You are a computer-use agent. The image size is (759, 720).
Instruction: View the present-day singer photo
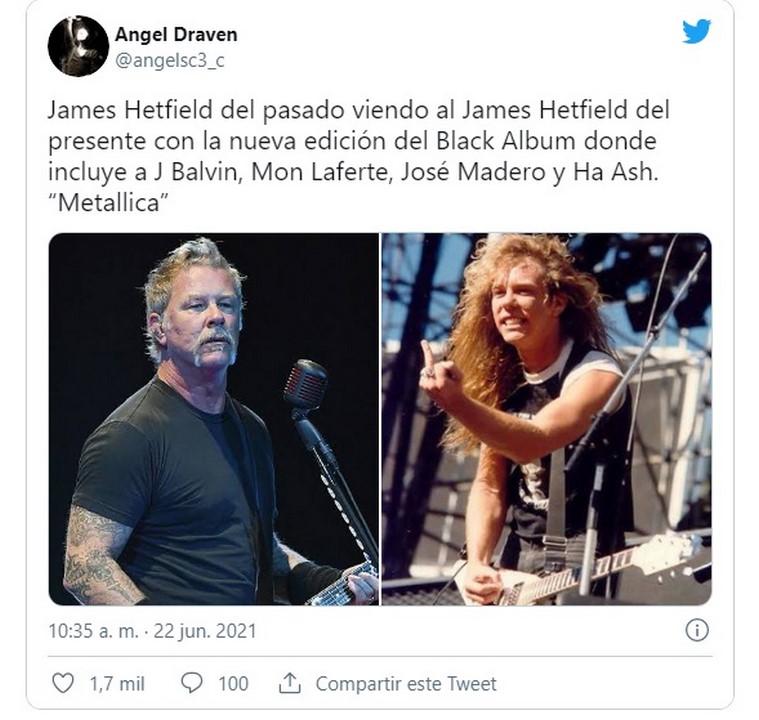click(214, 419)
